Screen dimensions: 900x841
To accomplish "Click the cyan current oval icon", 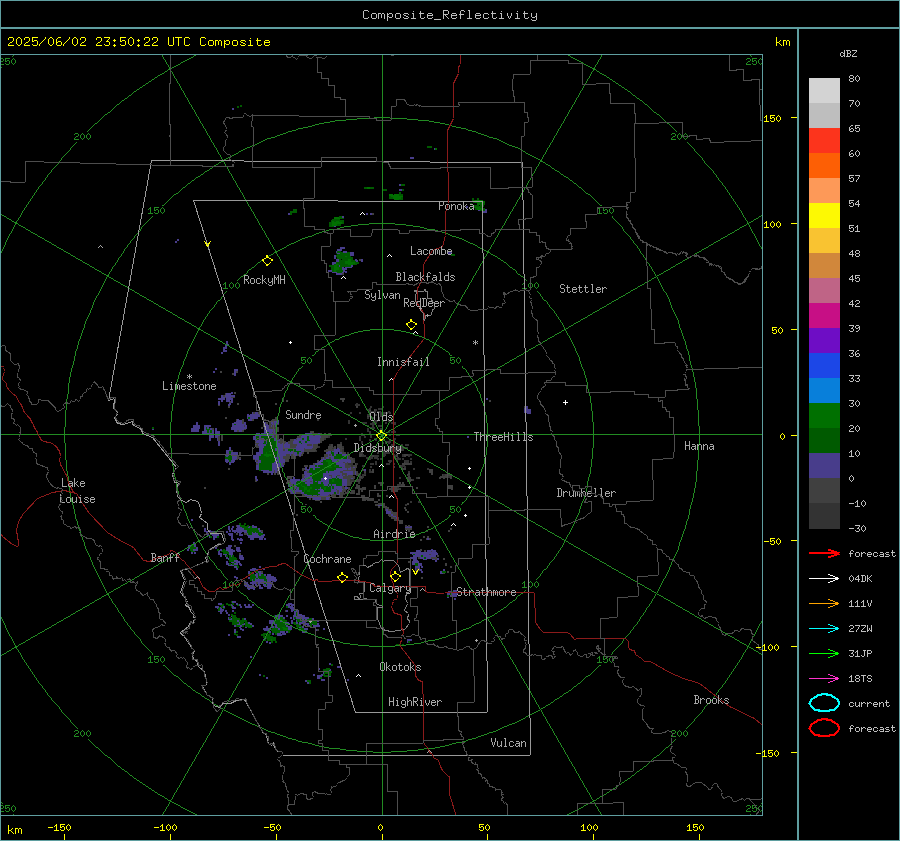I will 824,703.
